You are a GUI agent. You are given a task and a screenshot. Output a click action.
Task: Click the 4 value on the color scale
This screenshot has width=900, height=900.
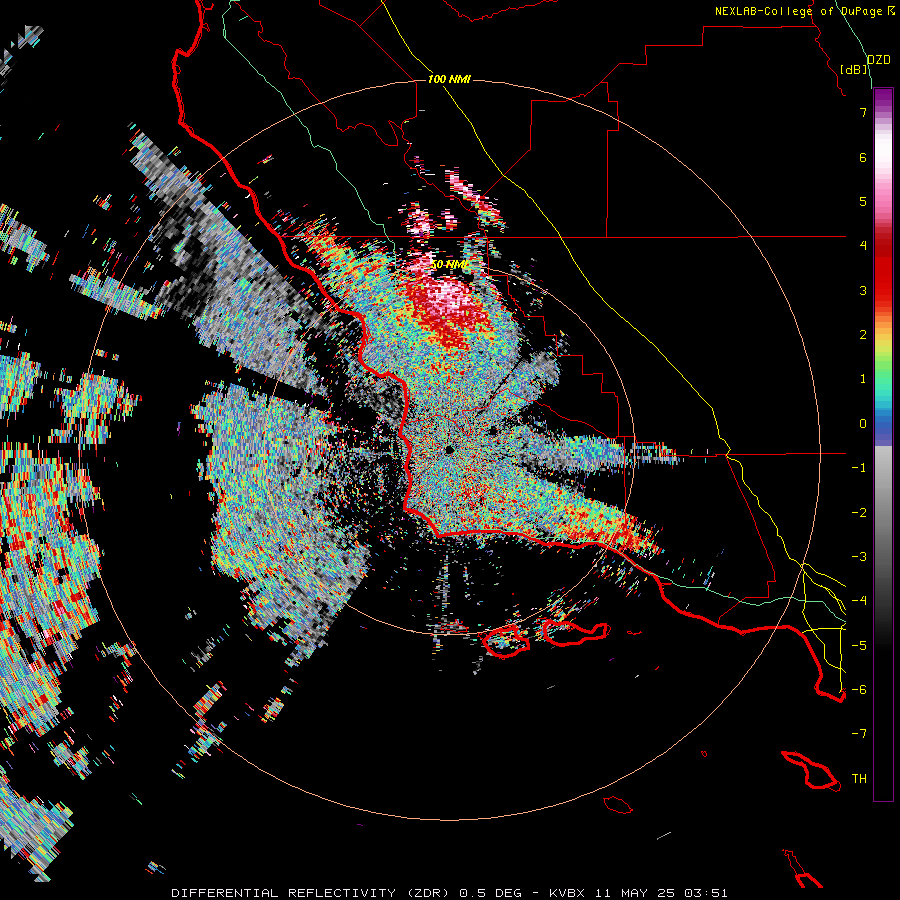pos(863,246)
